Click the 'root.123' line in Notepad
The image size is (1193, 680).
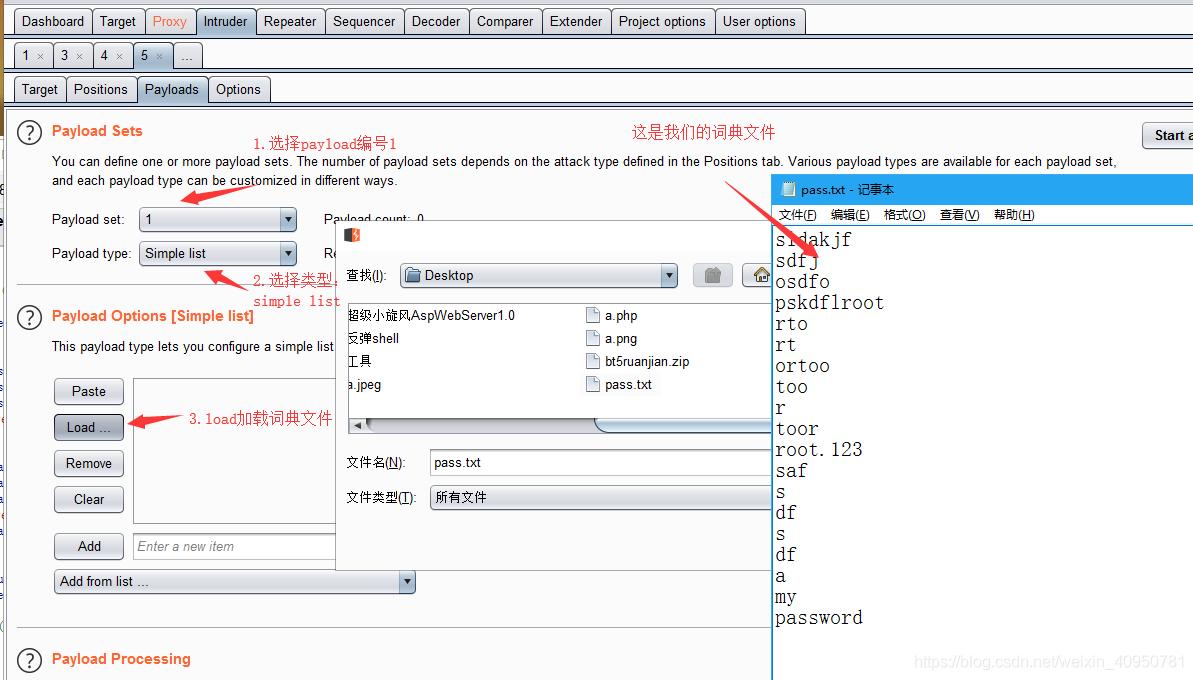[x=819, y=450]
